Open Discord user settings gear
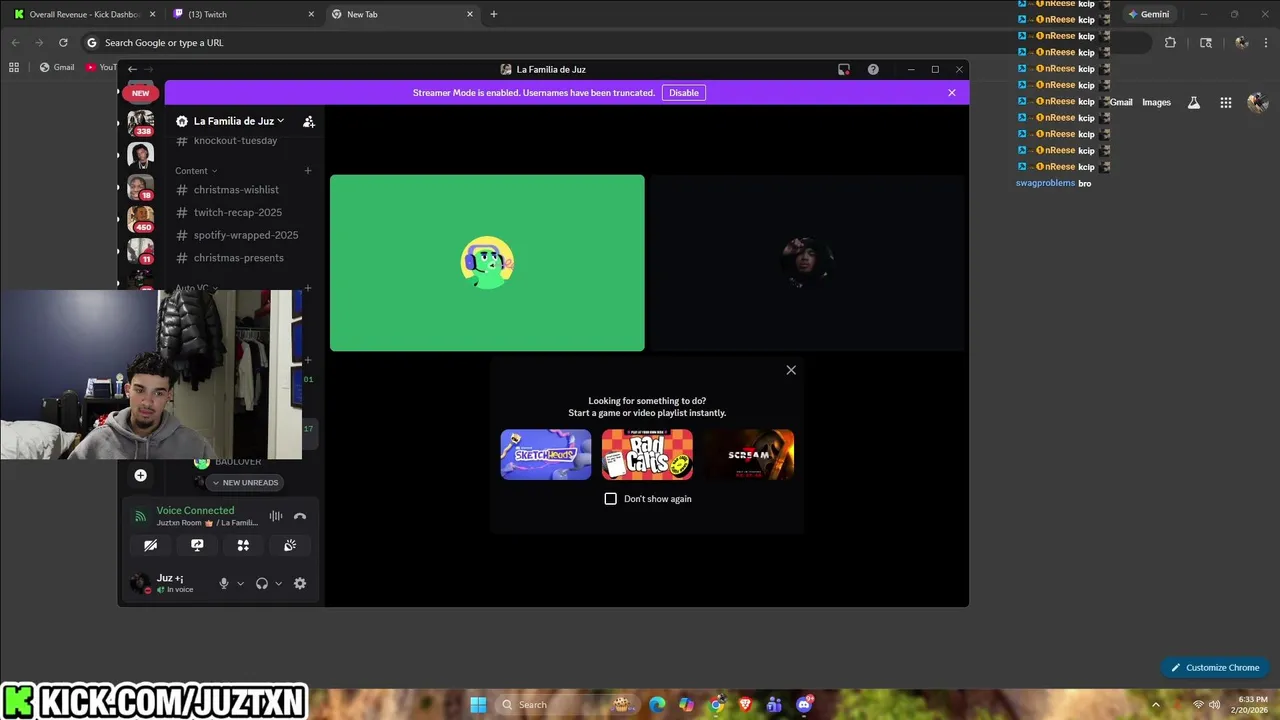The width and height of the screenshot is (1280, 720). [x=300, y=583]
